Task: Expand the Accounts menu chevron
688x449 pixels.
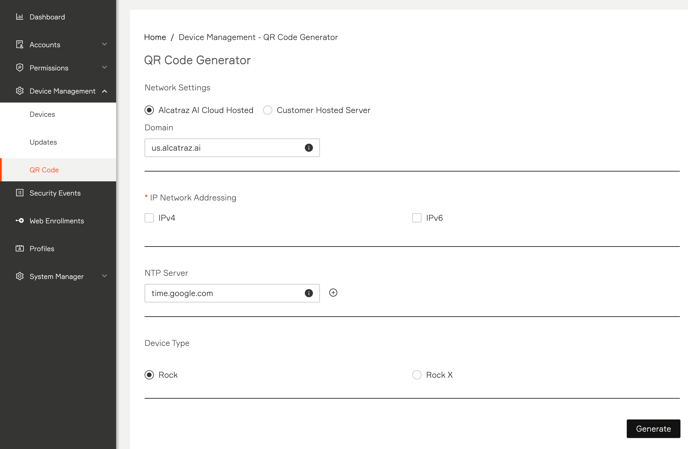Action: pyautogui.click(x=104, y=44)
